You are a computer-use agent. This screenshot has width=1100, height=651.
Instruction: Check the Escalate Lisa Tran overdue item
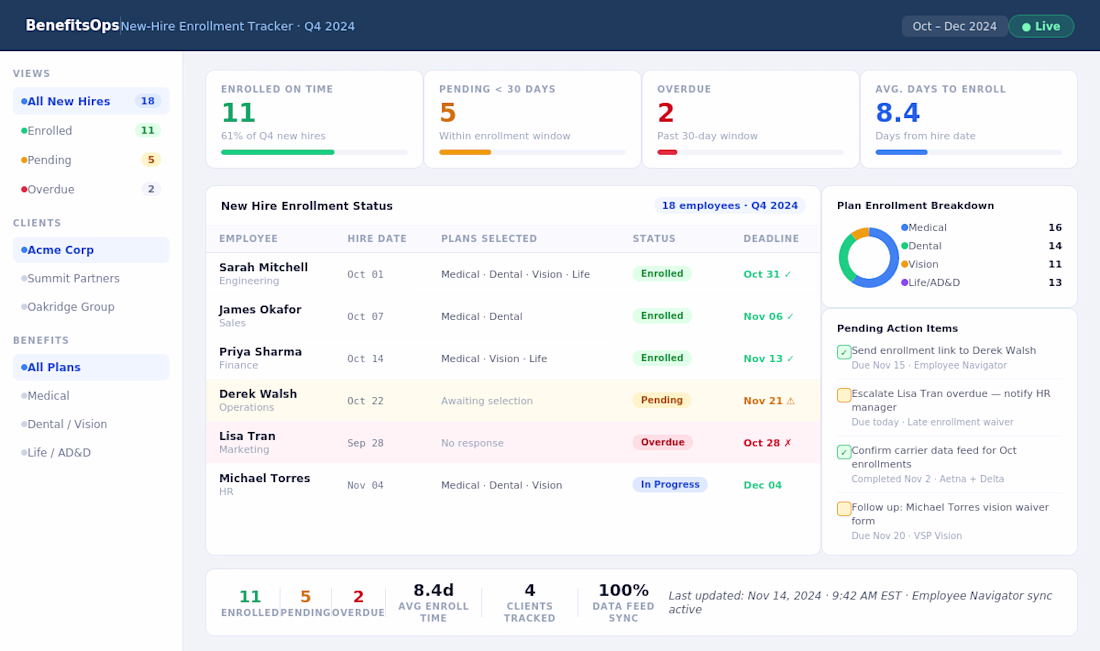coord(844,395)
